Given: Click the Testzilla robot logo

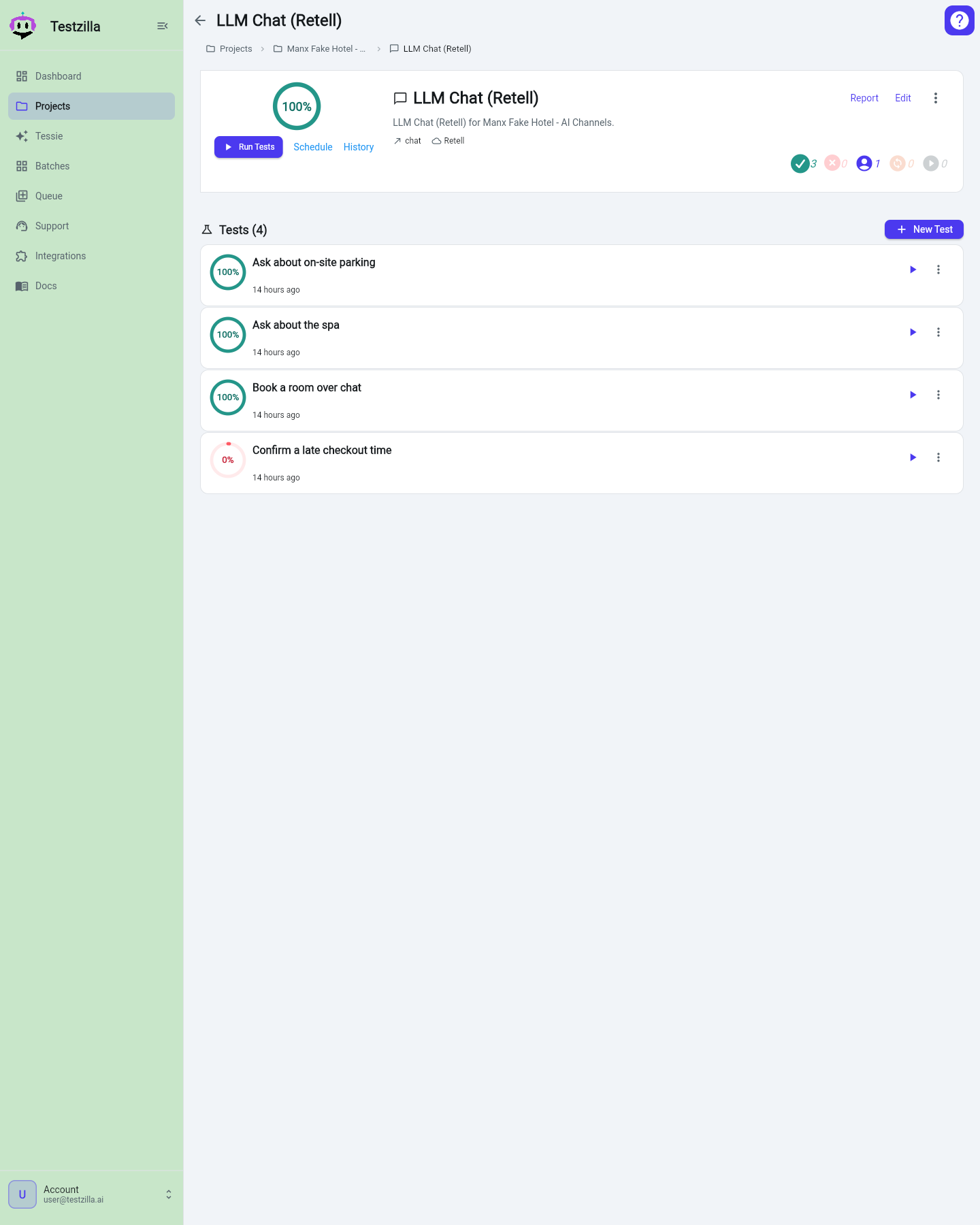Looking at the screenshot, I should point(22,26).
